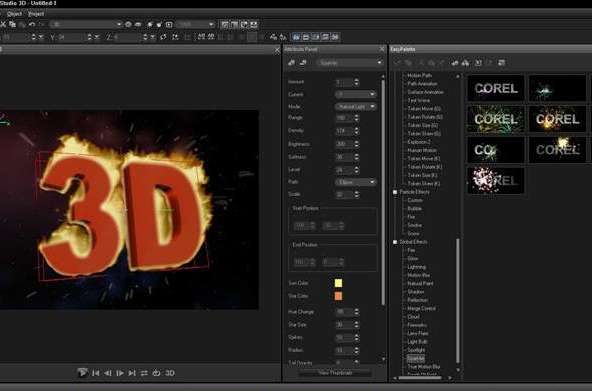Select Reflection in the tree
This screenshot has height=391, width=592.
[x=418, y=300]
